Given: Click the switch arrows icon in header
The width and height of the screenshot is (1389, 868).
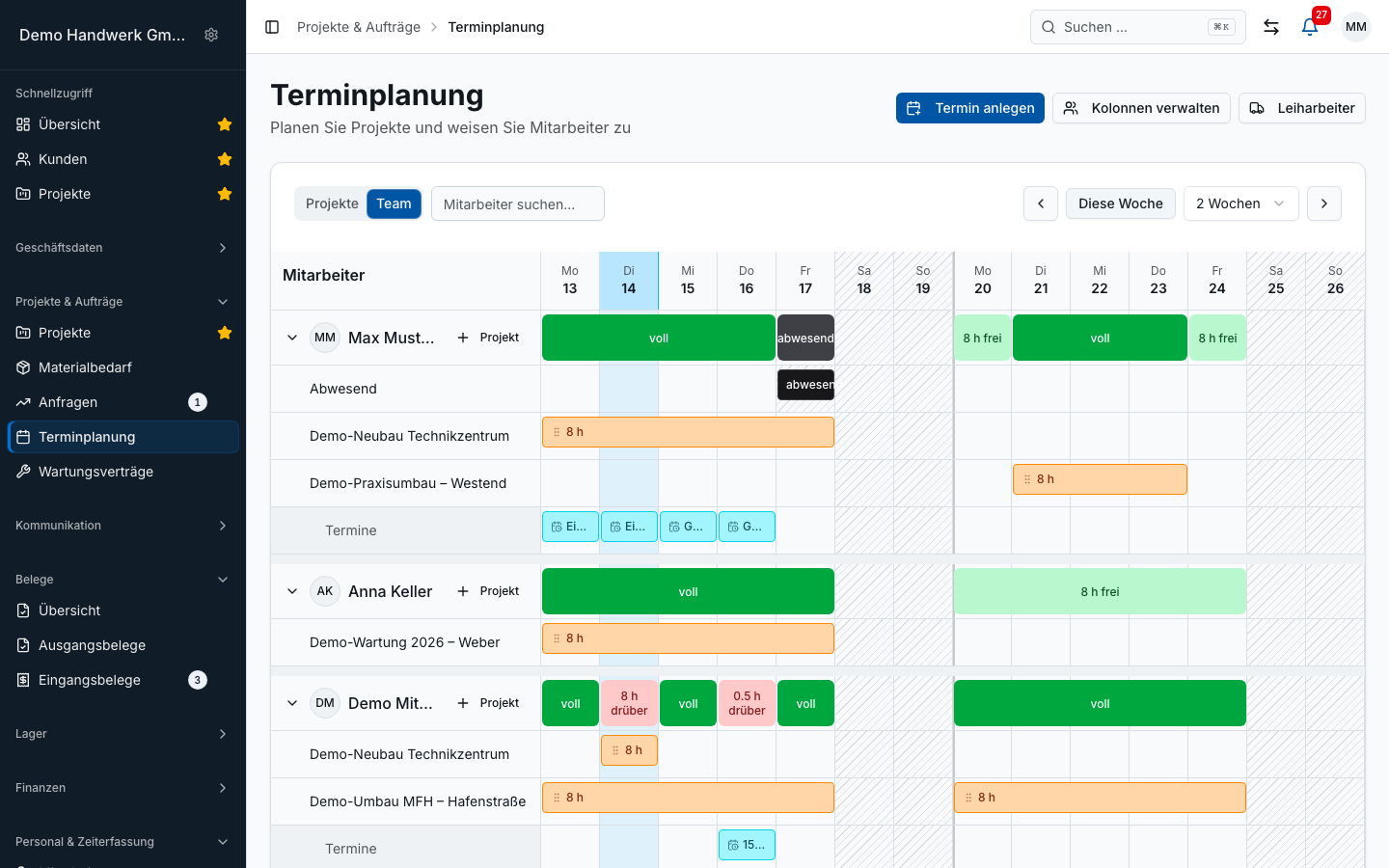Looking at the screenshot, I should tap(1271, 27).
